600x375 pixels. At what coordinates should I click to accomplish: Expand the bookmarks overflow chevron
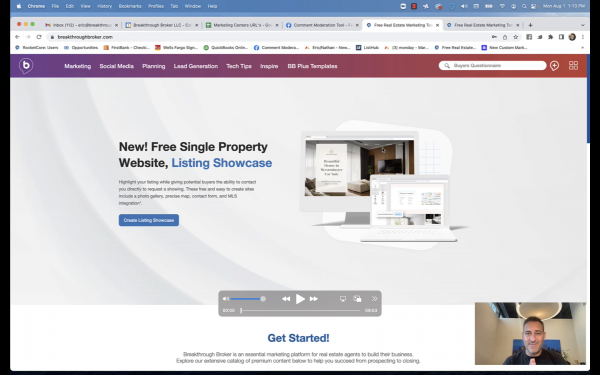582,48
